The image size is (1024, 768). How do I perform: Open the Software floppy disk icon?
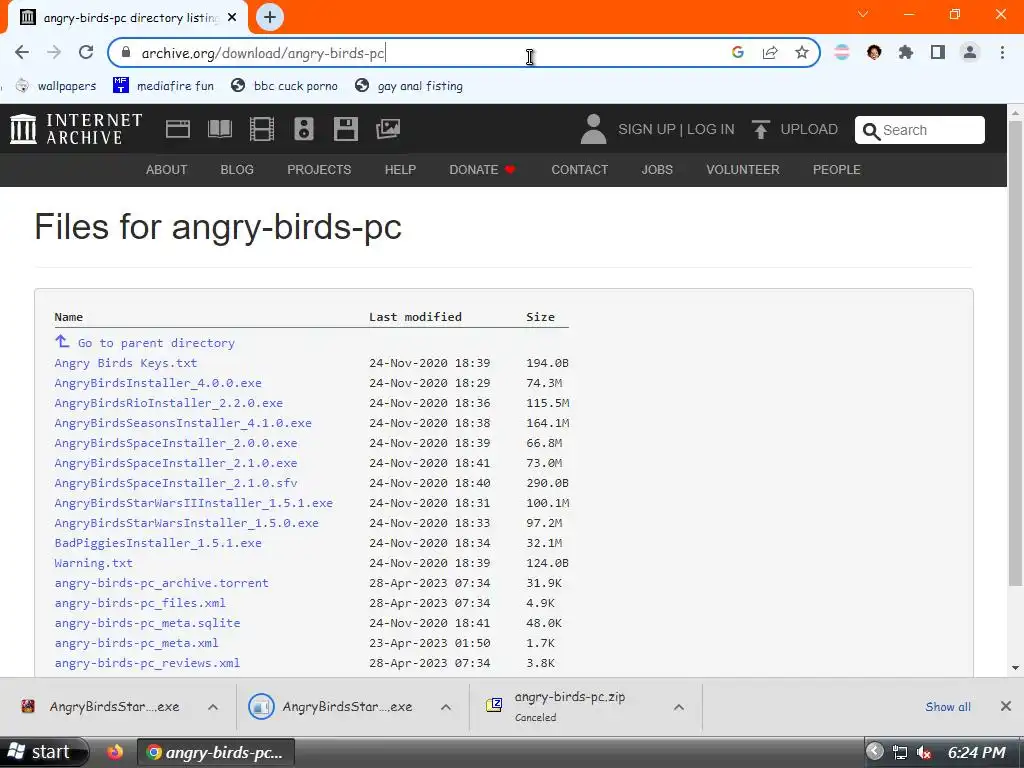click(x=345, y=129)
